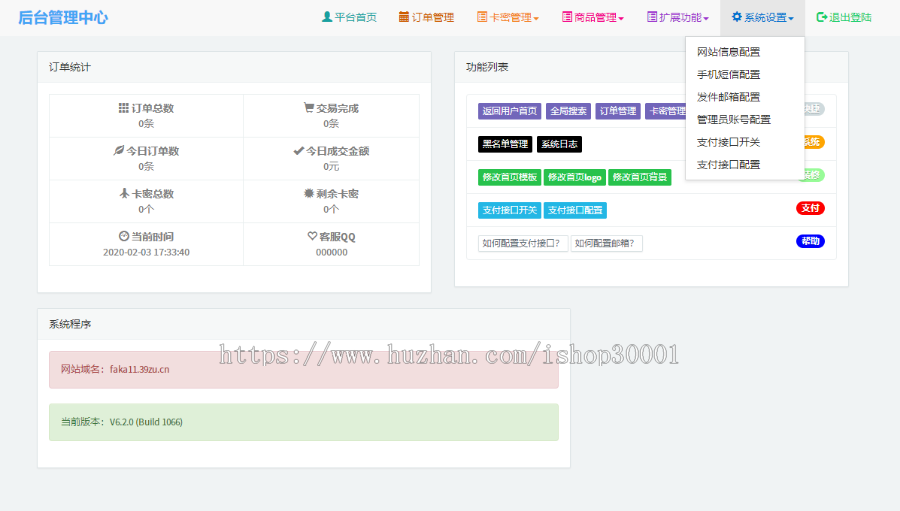Expand the 扩展功能 dropdown caret
Image resolution: width=900 pixels, height=511 pixels.
click(x=706, y=19)
